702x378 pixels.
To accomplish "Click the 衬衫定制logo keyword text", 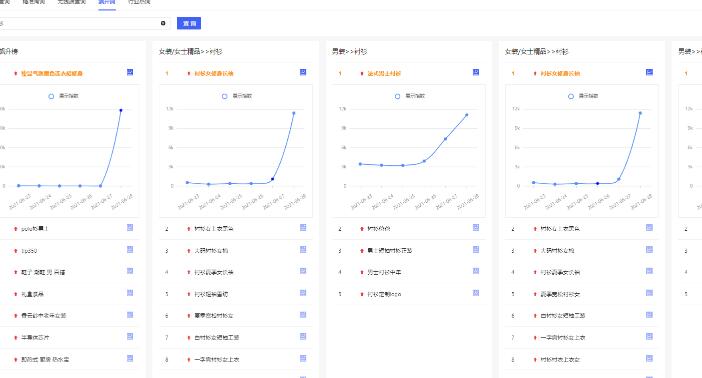I will point(384,294).
